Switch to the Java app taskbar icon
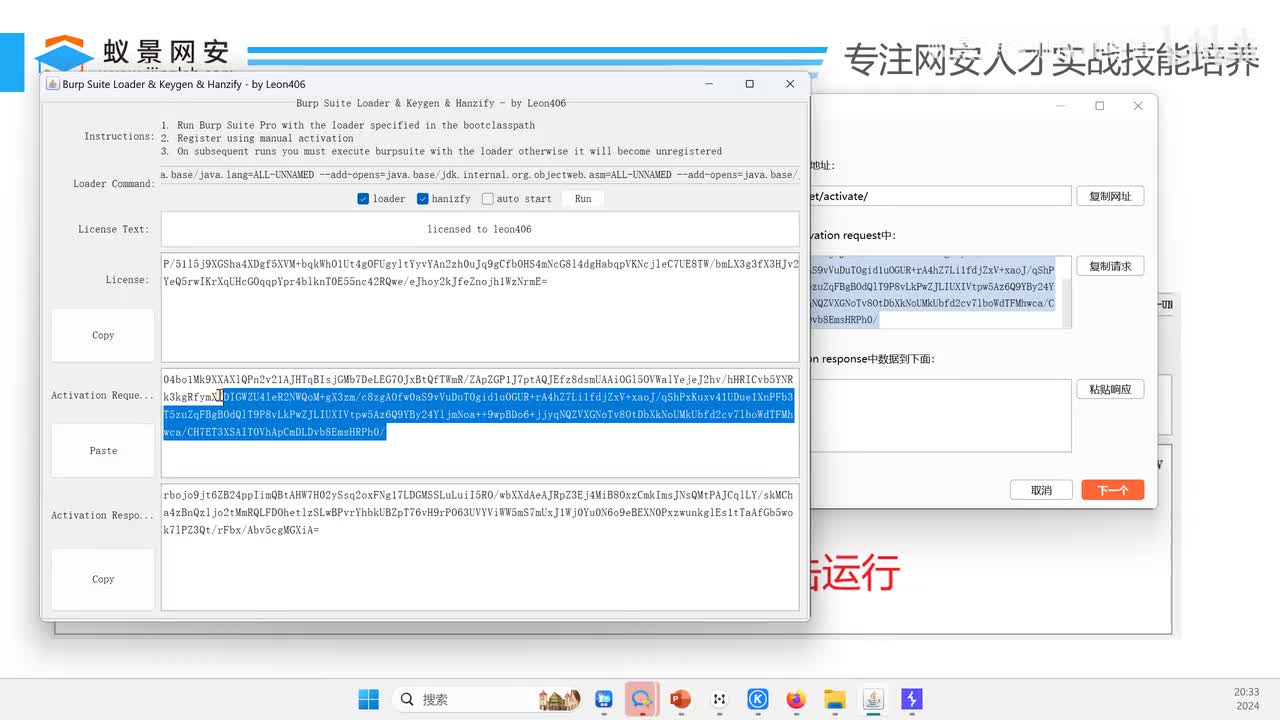 [x=873, y=699]
